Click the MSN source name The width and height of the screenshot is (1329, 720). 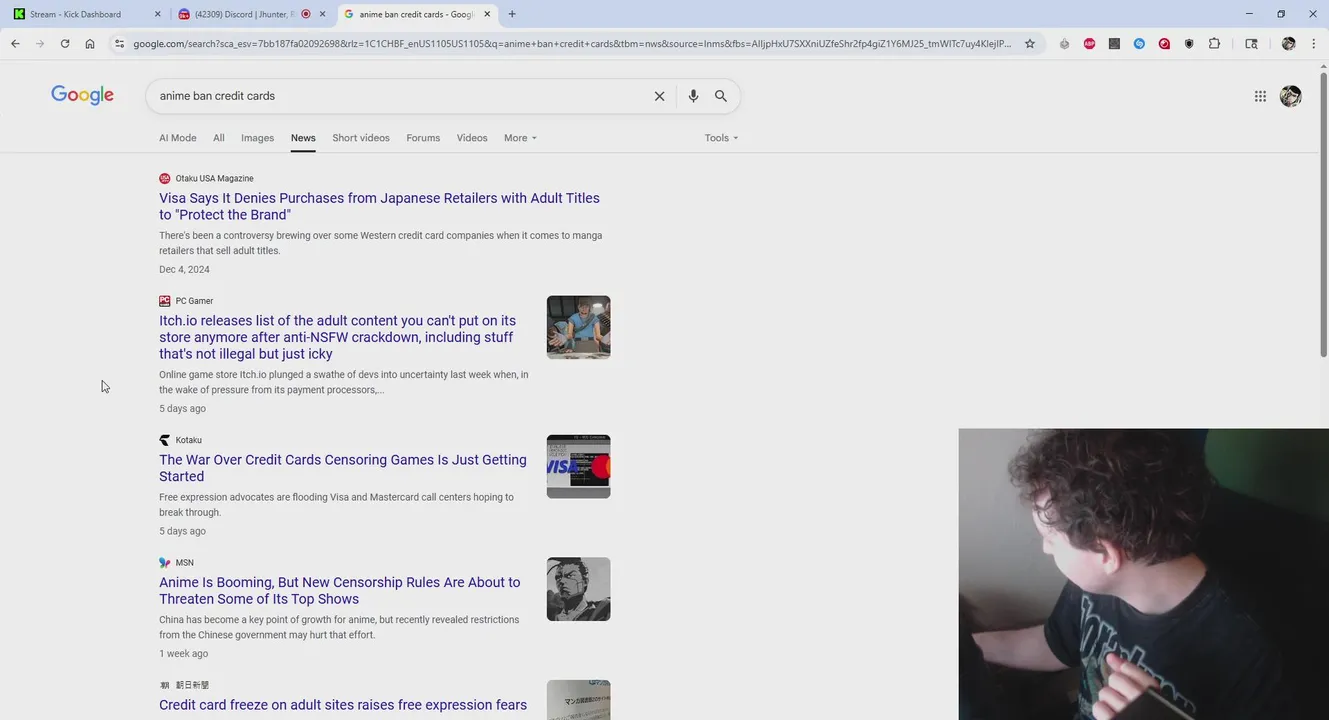(184, 563)
